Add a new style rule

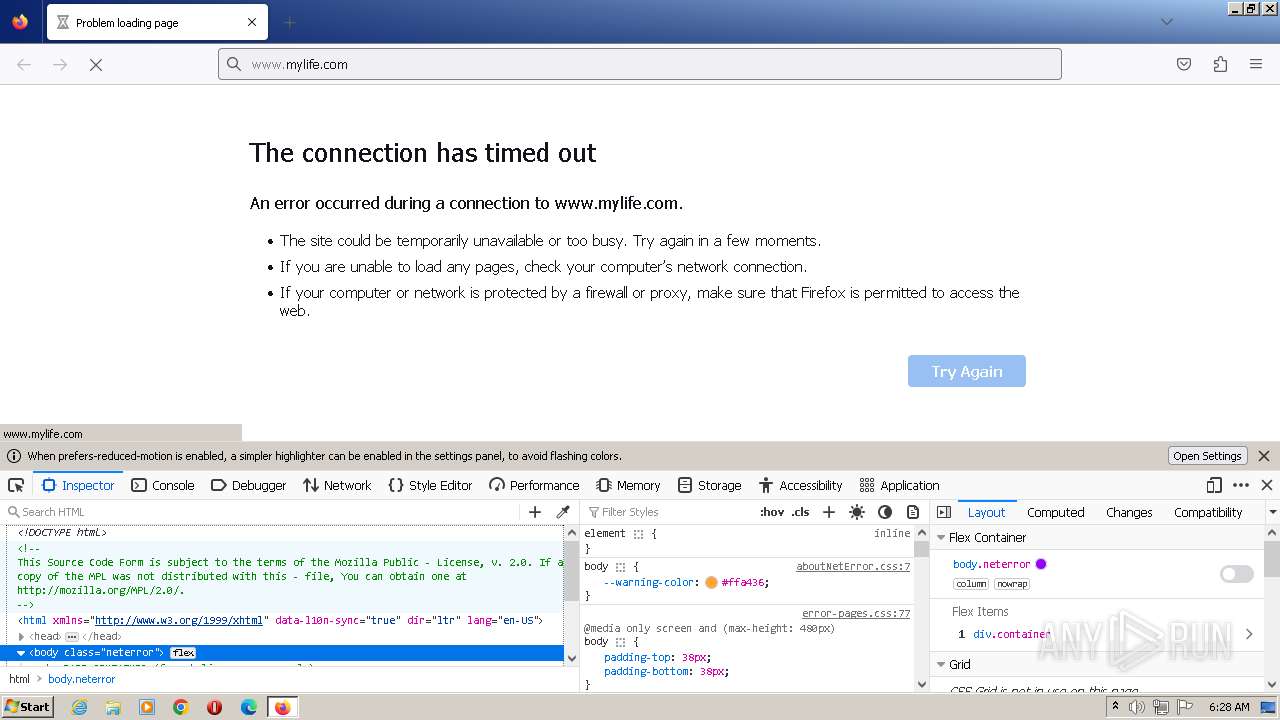coord(829,512)
